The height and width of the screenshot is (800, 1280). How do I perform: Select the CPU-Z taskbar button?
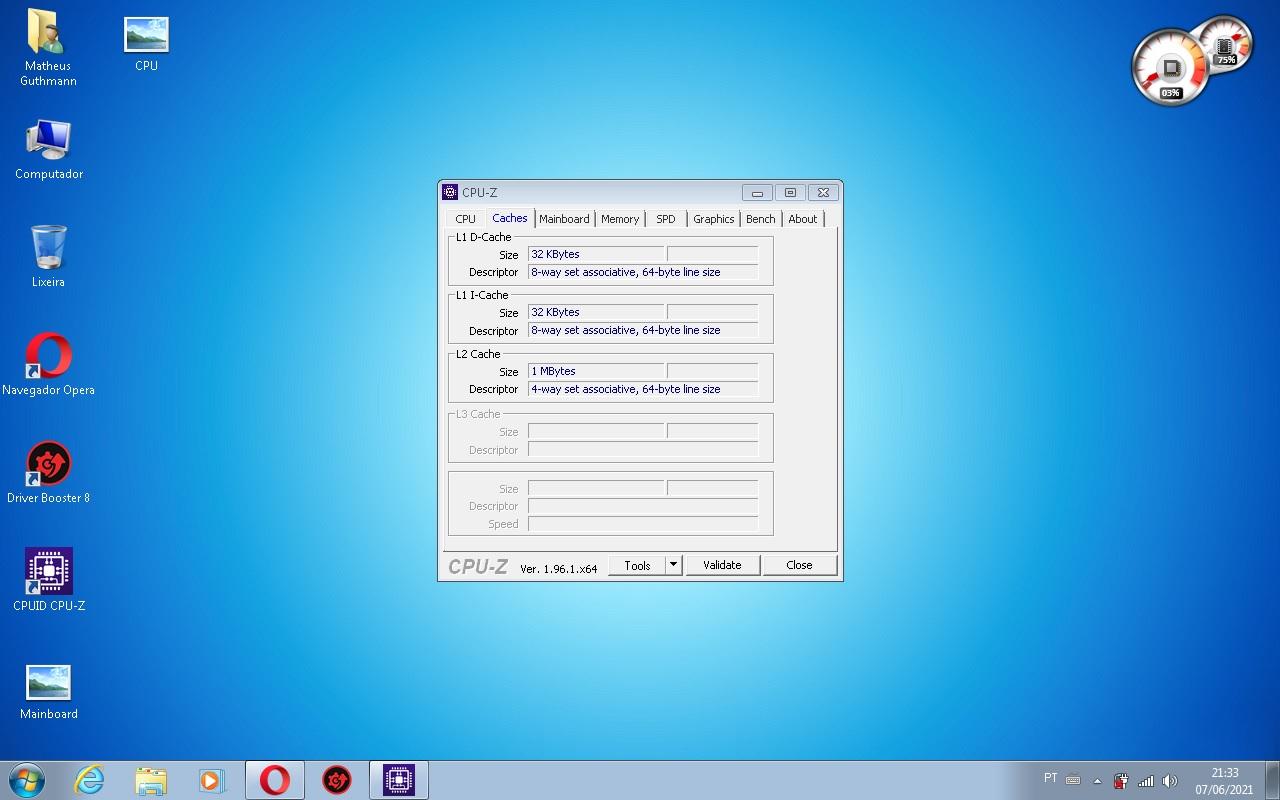(399, 780)
